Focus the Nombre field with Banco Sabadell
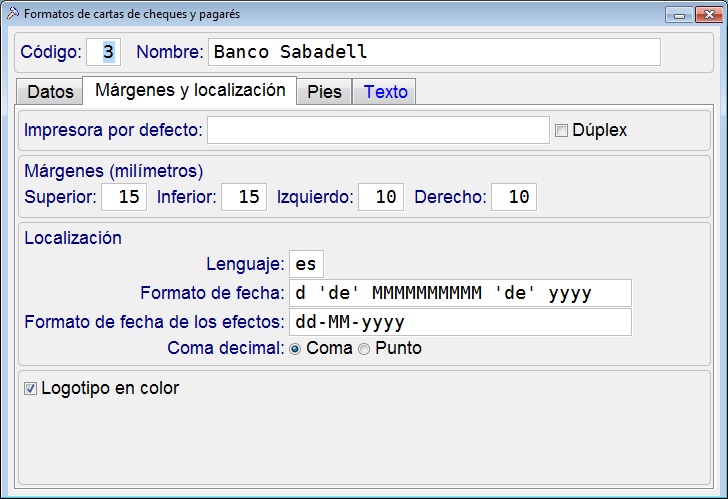 pos(433,52)
